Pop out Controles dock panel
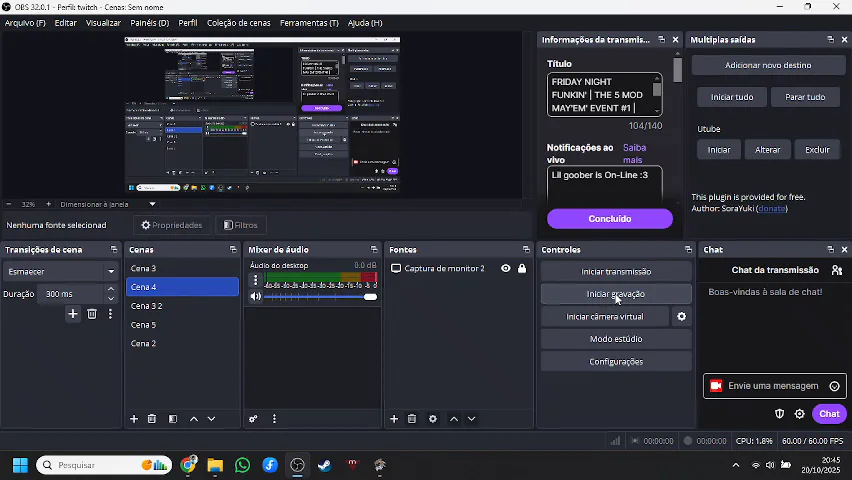The height and width of the screenshot is (480, 852). 688,250
